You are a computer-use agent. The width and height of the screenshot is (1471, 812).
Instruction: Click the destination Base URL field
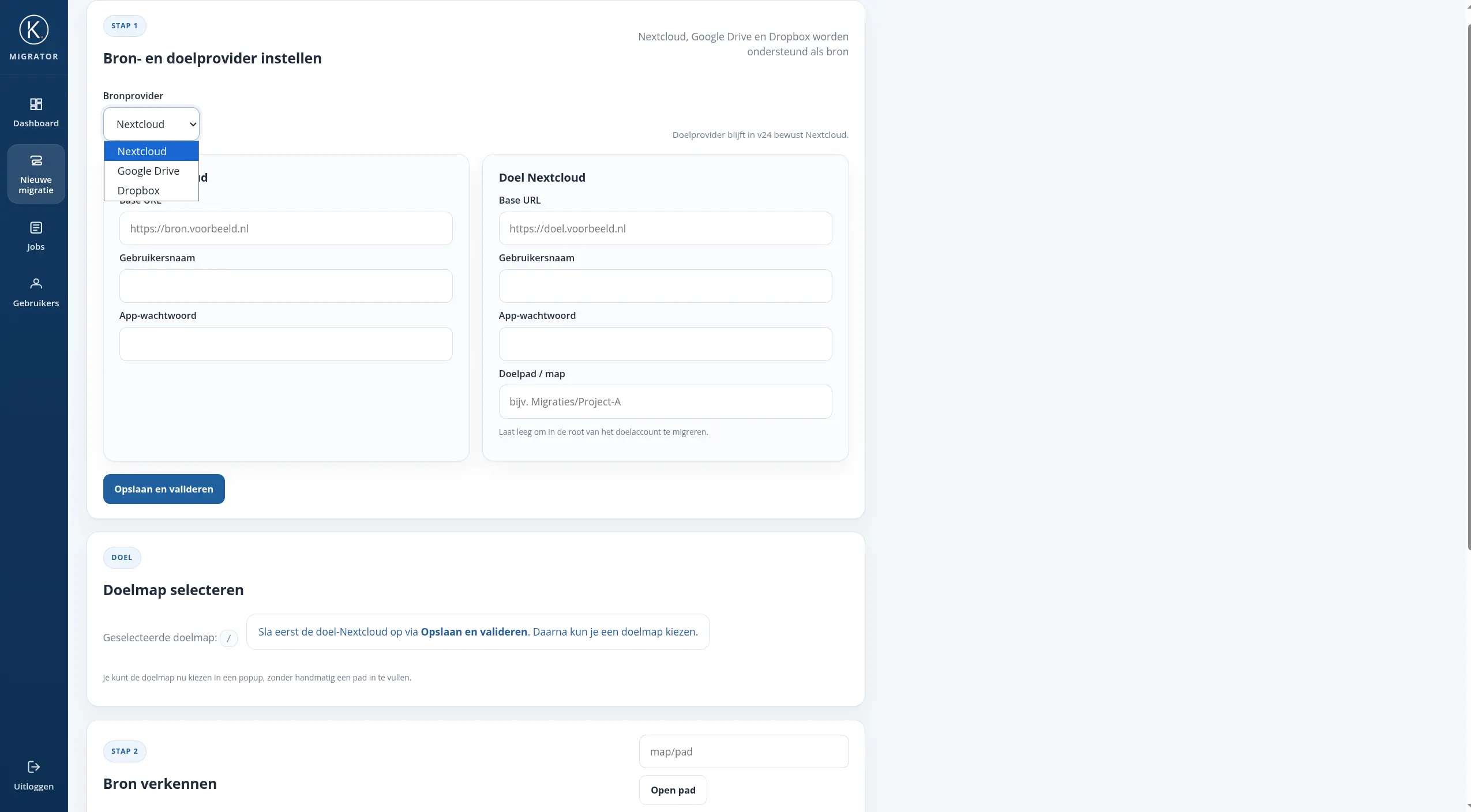pyautogui.click(x=665, y=229)
